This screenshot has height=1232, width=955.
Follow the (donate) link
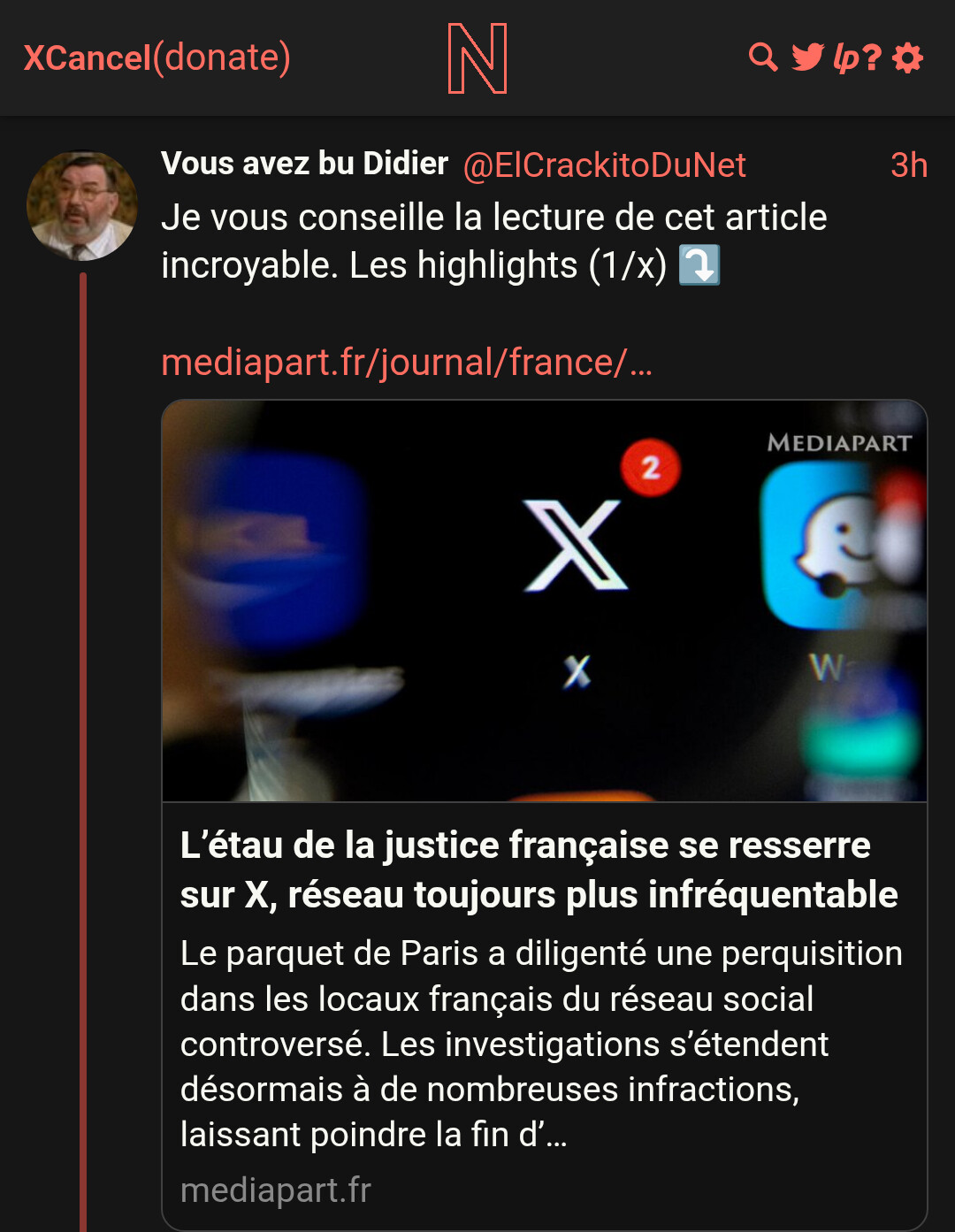click(222, 57)
